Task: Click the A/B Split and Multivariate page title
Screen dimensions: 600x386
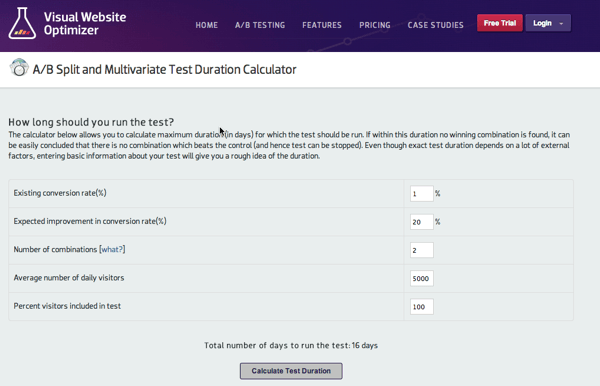Action: [165, 70]
